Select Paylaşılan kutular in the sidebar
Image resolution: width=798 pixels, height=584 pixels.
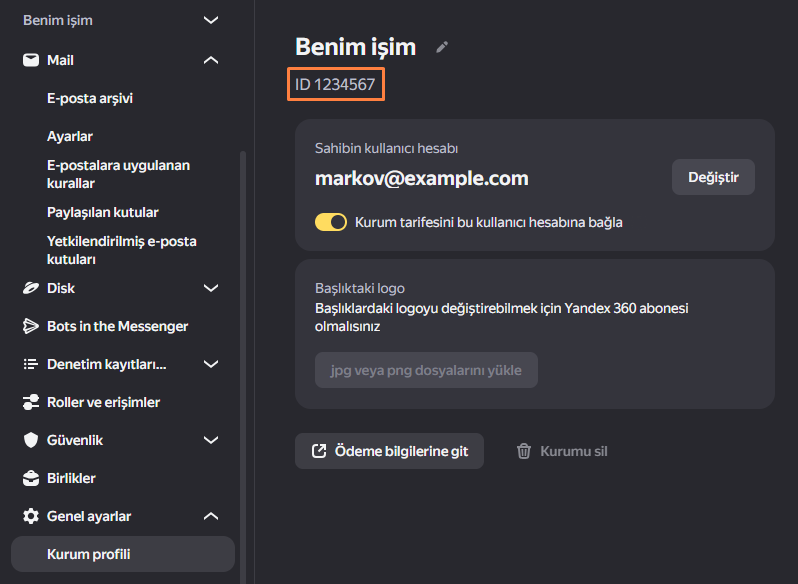pyautogui.click(x=103, y=212)
